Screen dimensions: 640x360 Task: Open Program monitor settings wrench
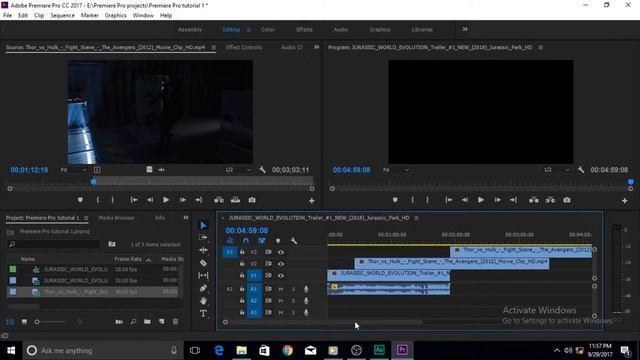coord(580,170)
